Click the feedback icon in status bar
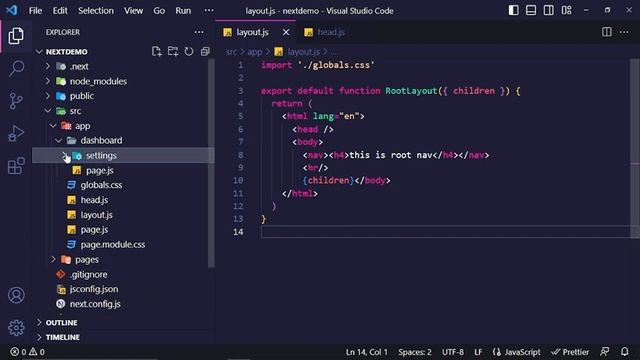The image size is (640, 360). click(604, 351)
